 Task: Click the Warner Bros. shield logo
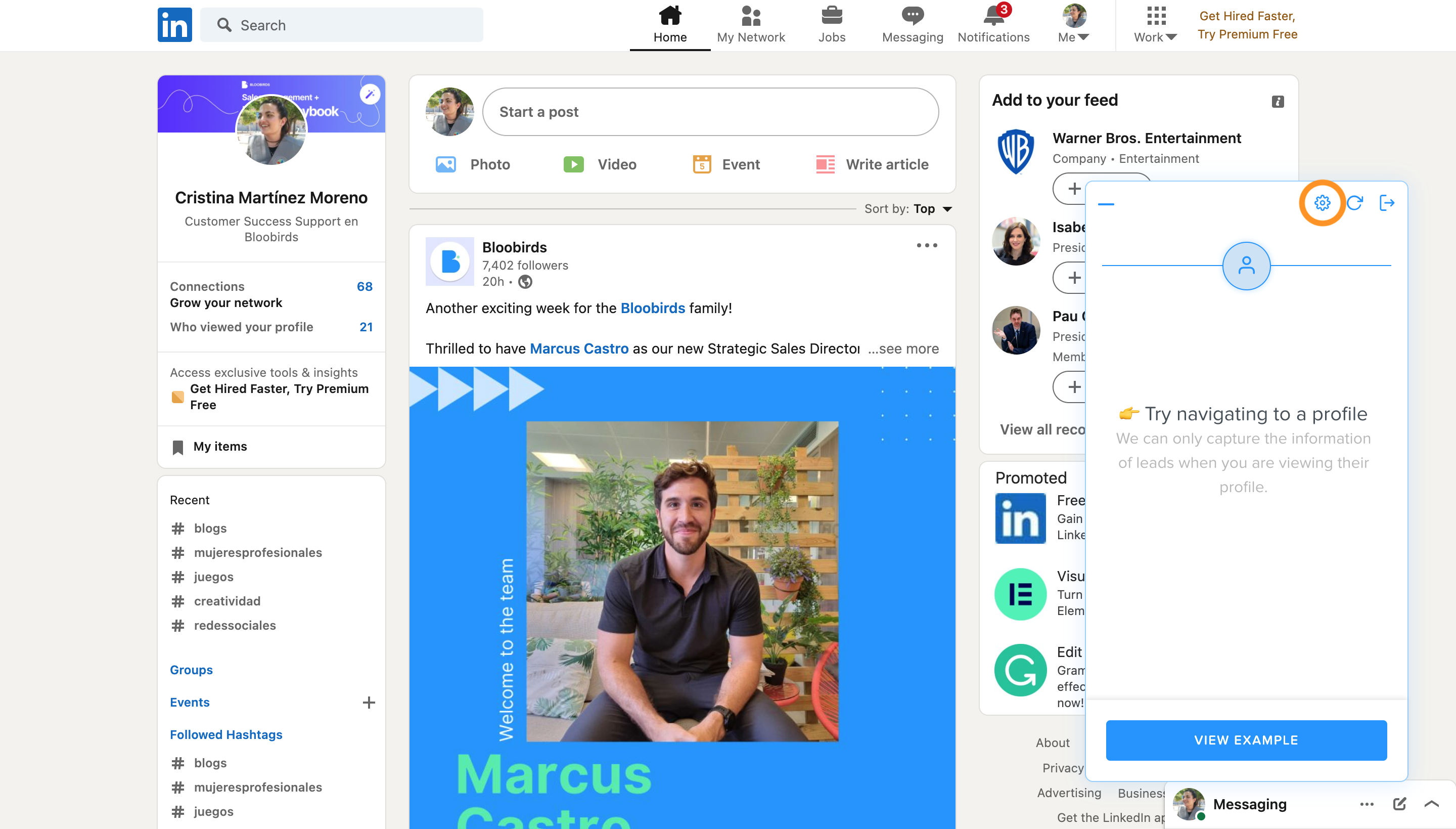tap(1016, 151)
